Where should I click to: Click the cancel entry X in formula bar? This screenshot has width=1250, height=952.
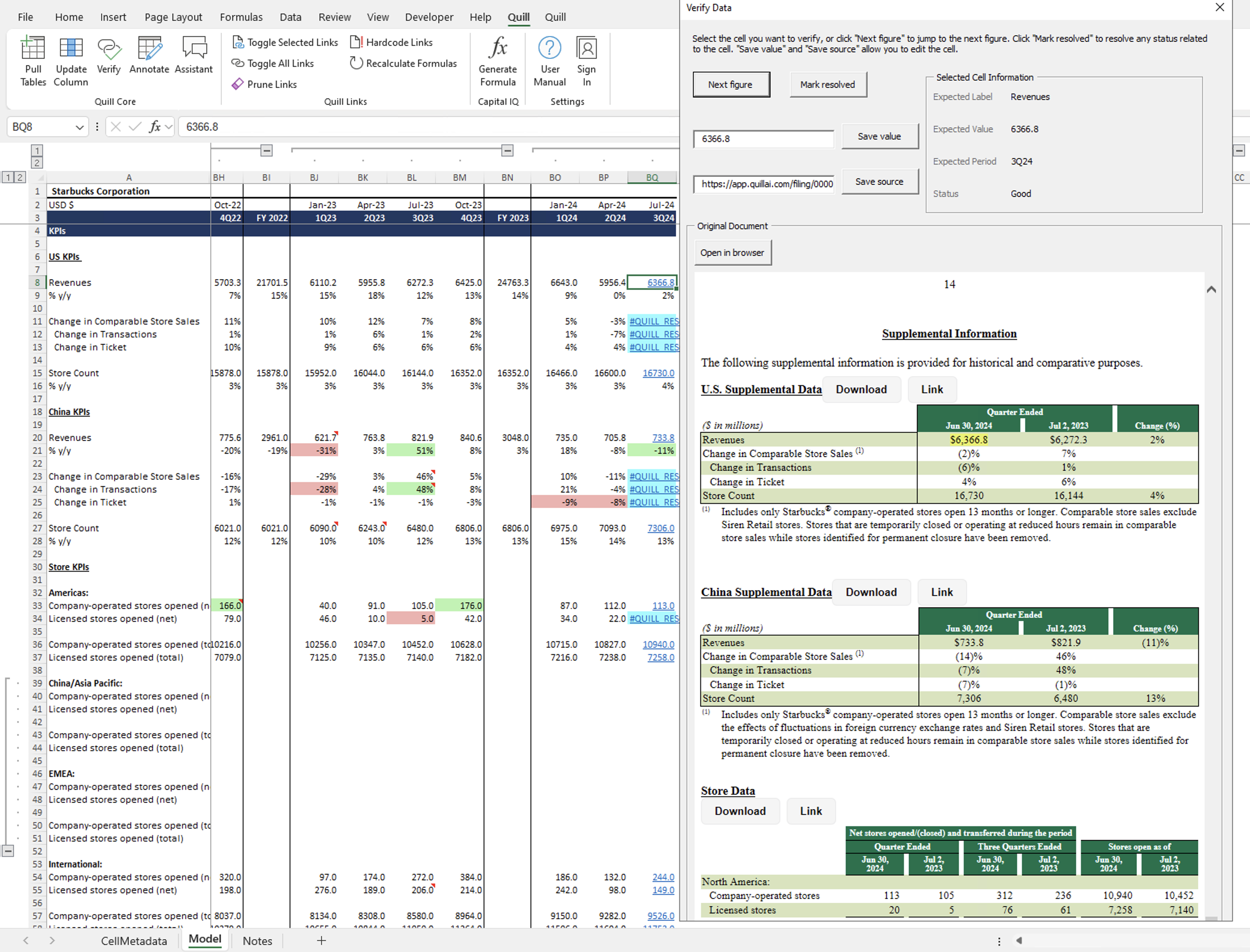(x=116, y=127)
